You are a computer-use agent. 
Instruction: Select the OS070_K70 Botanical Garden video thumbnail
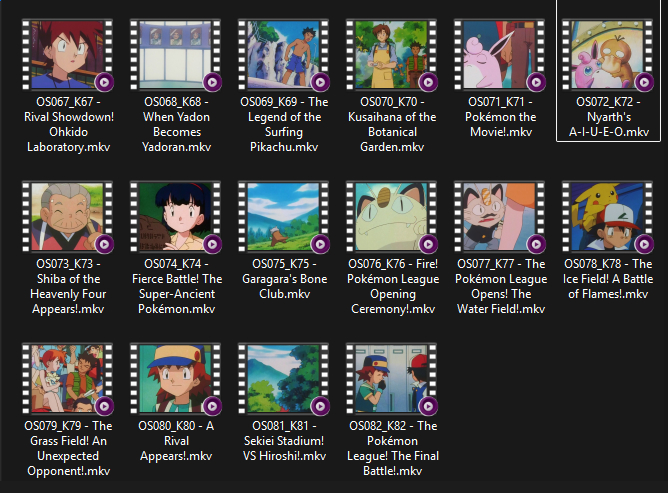pos(392,55)
